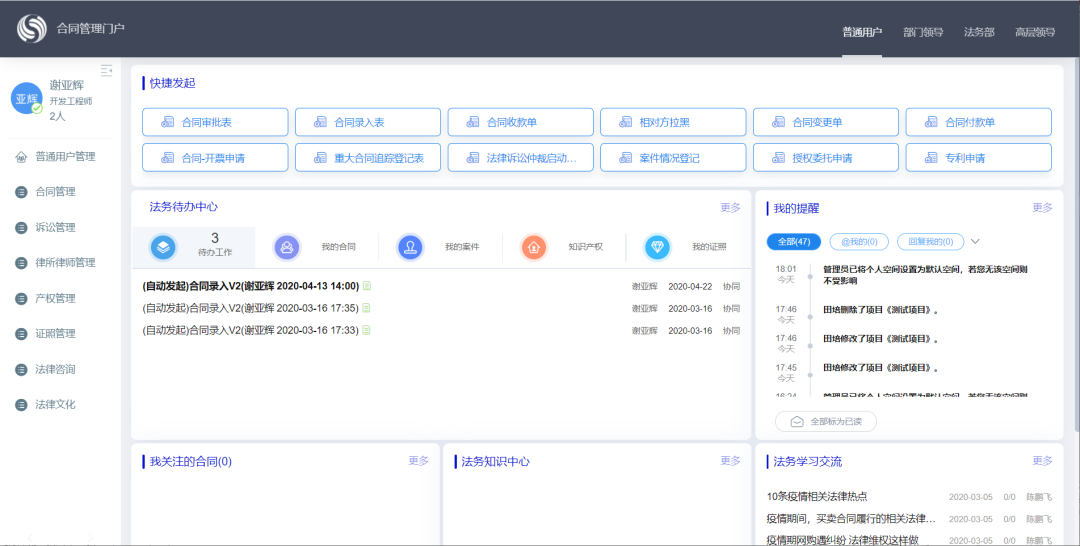Screen dimensions: 1080x546
Task: Start a 合同审批表 quick launch
Action: tap(215, 122)
